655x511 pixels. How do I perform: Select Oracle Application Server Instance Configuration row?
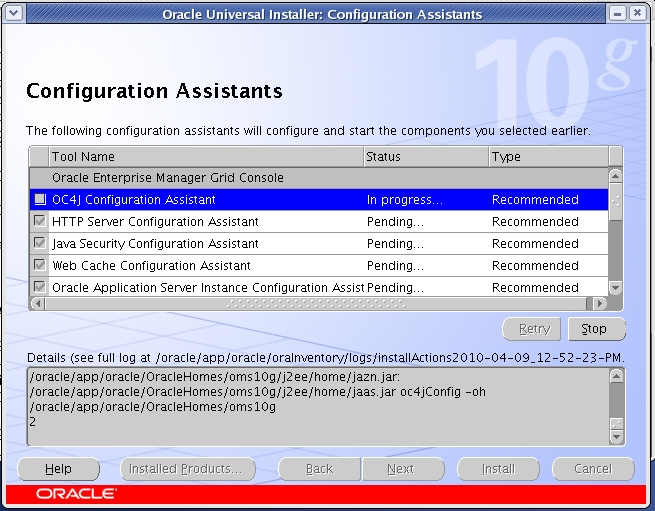tap(319, 287)
